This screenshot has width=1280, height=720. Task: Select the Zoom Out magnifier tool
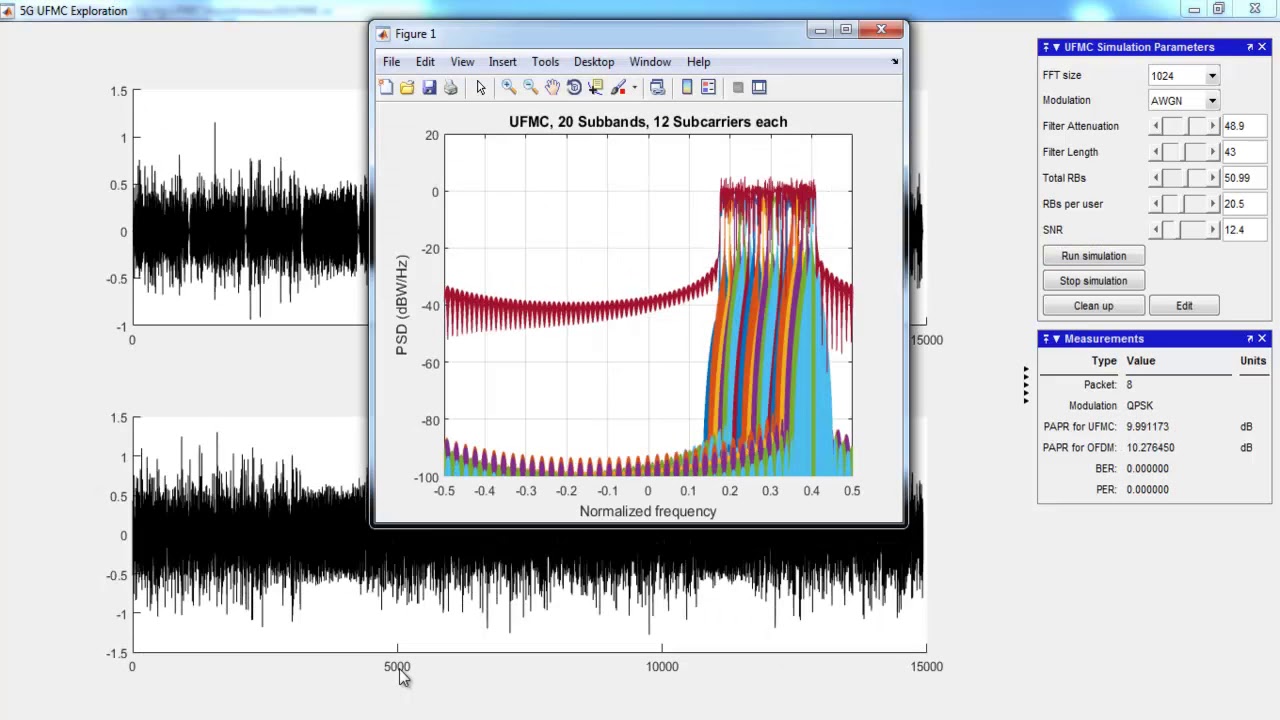click(x=530, y=88)
